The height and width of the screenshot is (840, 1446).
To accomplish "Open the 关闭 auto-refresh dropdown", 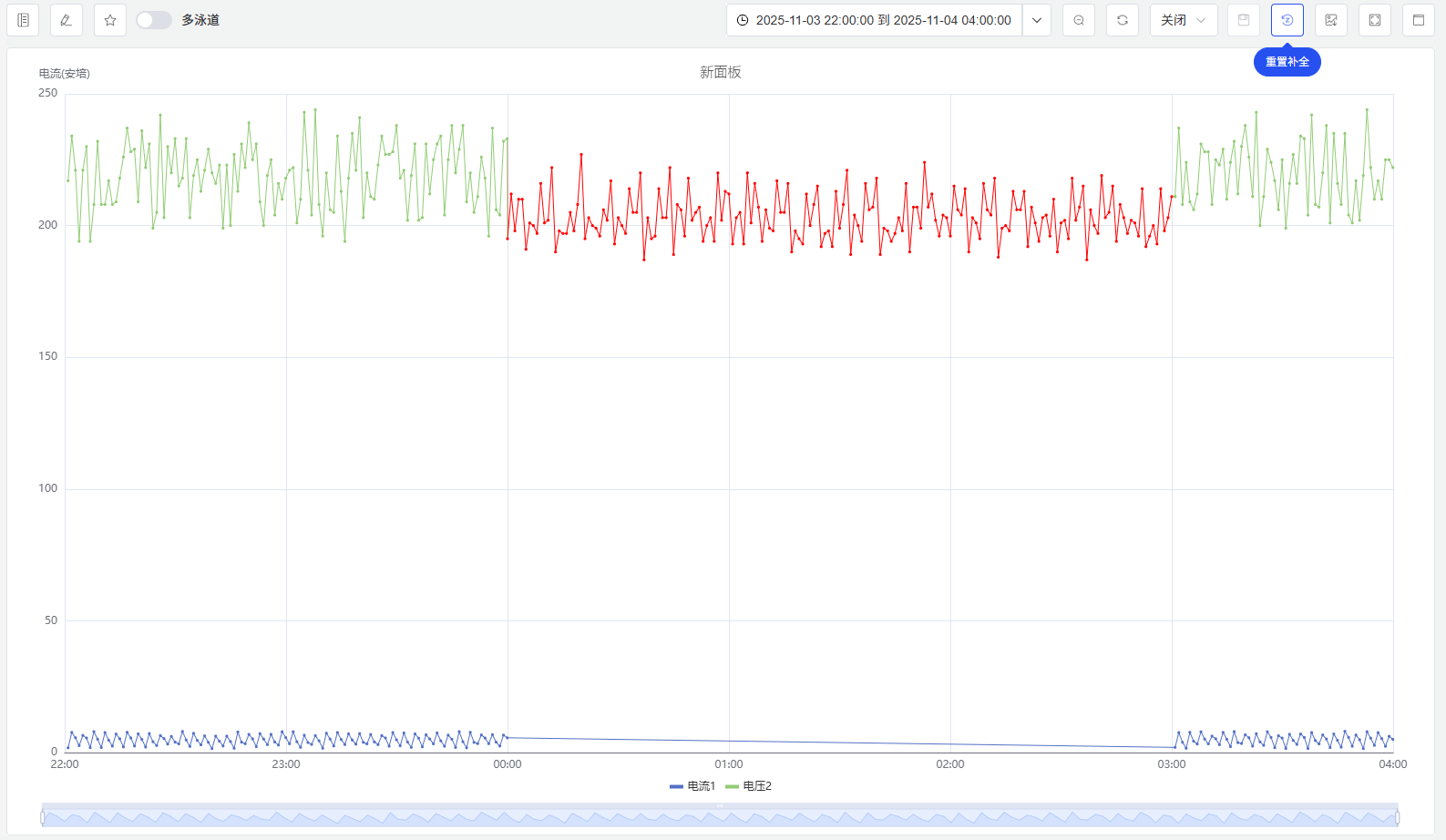I will [x=1184, y=20].
